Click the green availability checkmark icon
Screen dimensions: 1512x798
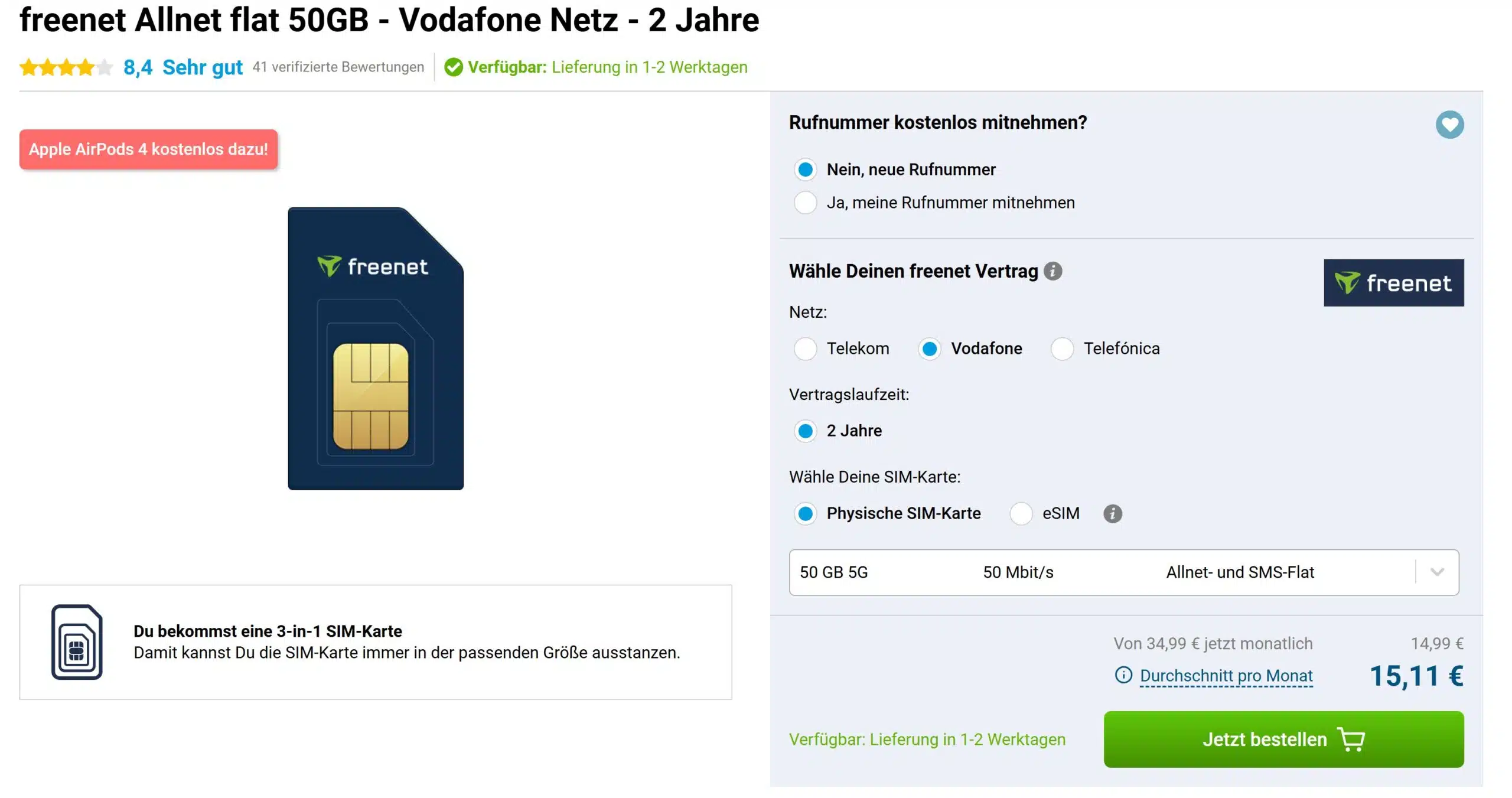click(x=453, y=67)
